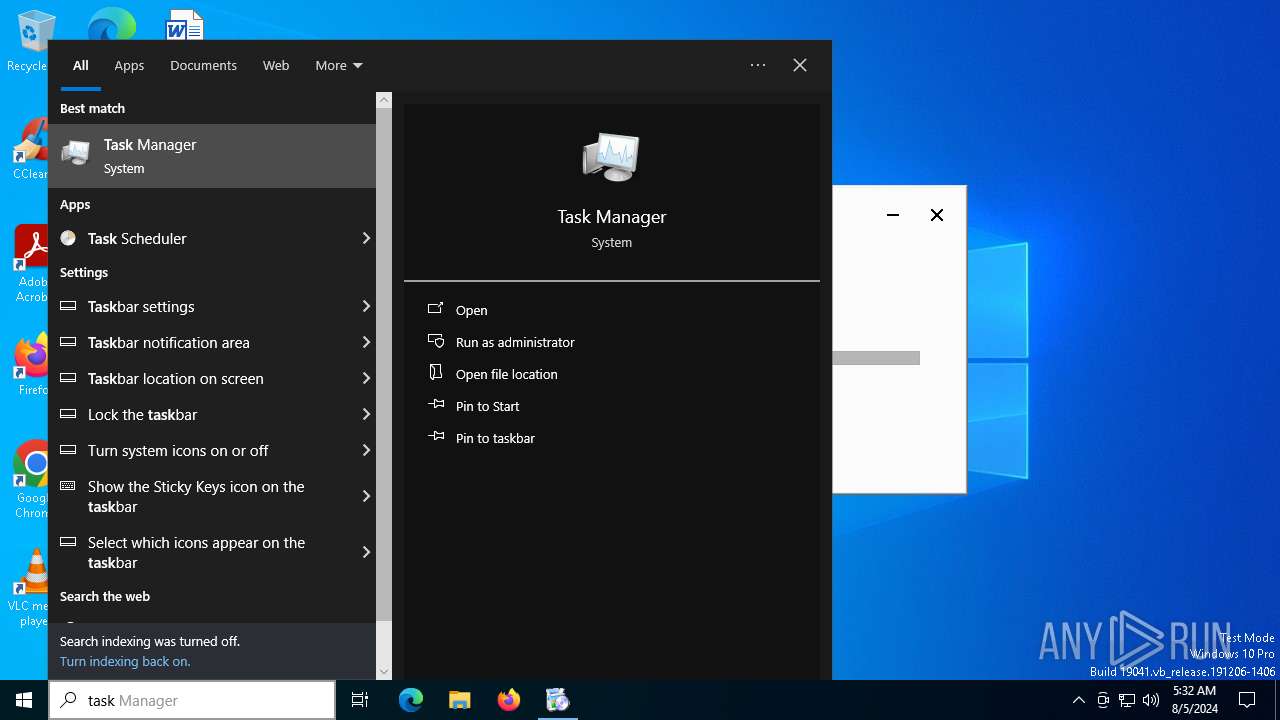Image resolution: width=1280 pixels, height=720 pixels.
Task: Click the results list scroll up arrow
Action: coord(384,100)
